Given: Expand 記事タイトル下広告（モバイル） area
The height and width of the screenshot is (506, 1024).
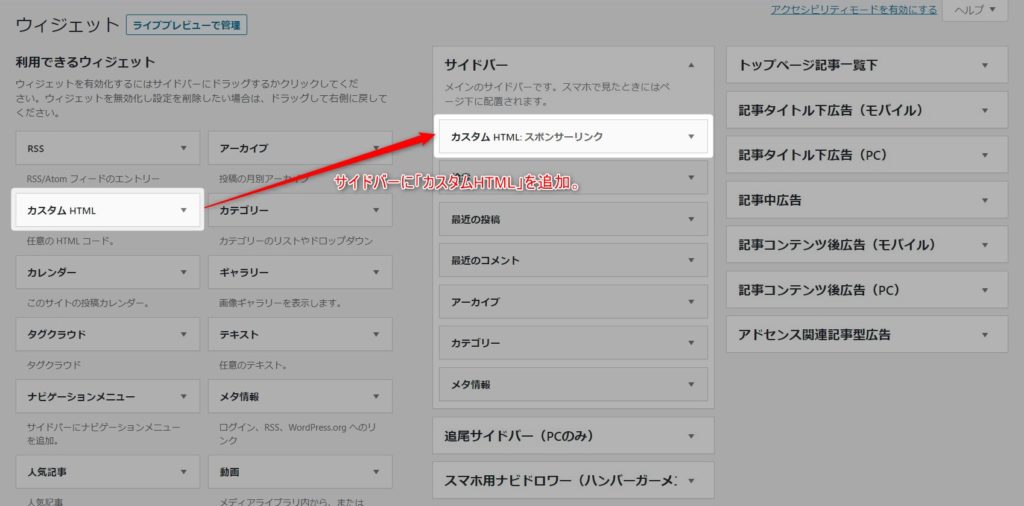Looking at the screenshot, I should pyautogui.click(x=985, y=110).
